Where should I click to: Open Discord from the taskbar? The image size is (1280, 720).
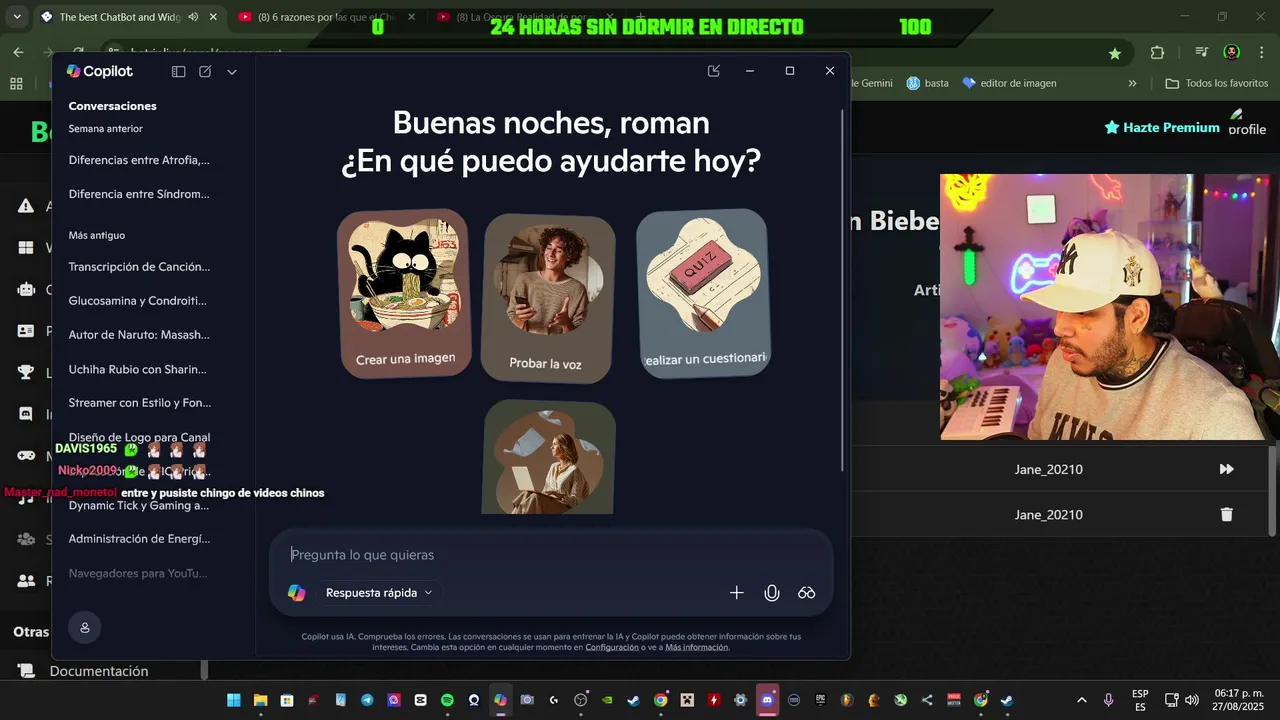767,700
